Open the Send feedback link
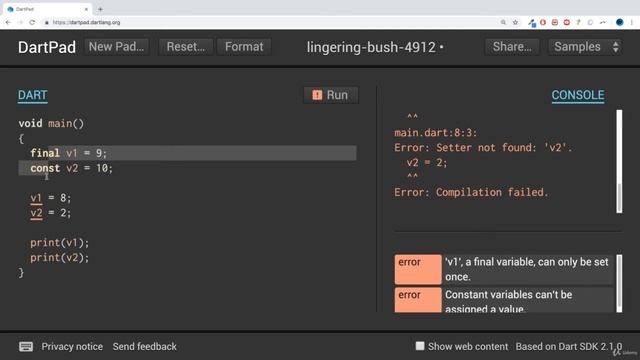 [144, 347]
